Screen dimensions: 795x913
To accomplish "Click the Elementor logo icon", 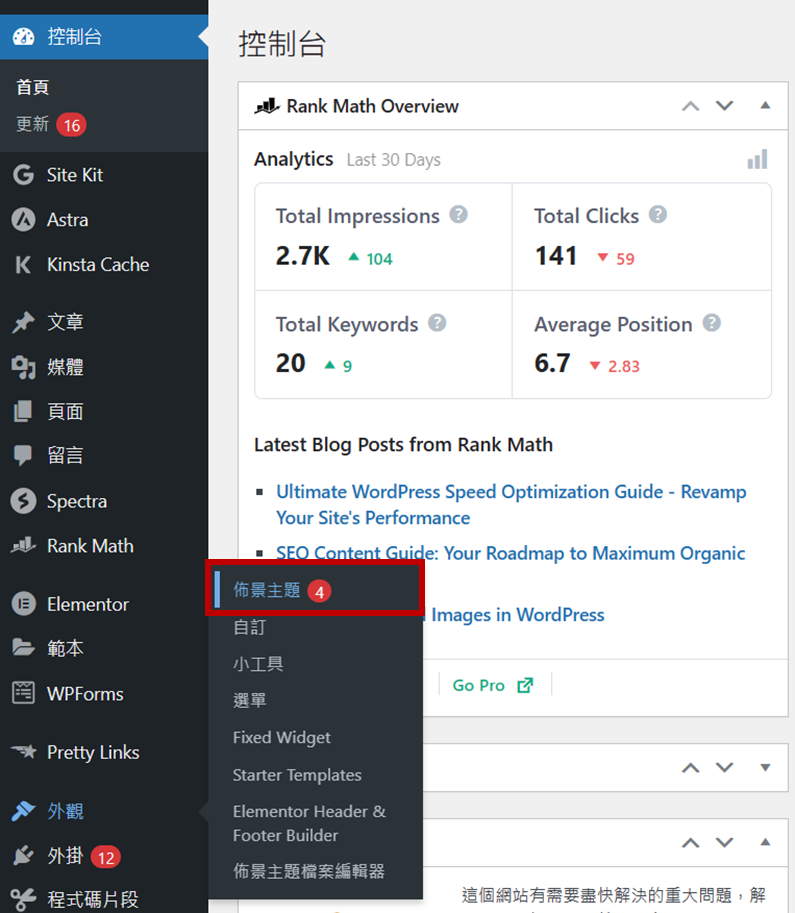I will [23, 604].
